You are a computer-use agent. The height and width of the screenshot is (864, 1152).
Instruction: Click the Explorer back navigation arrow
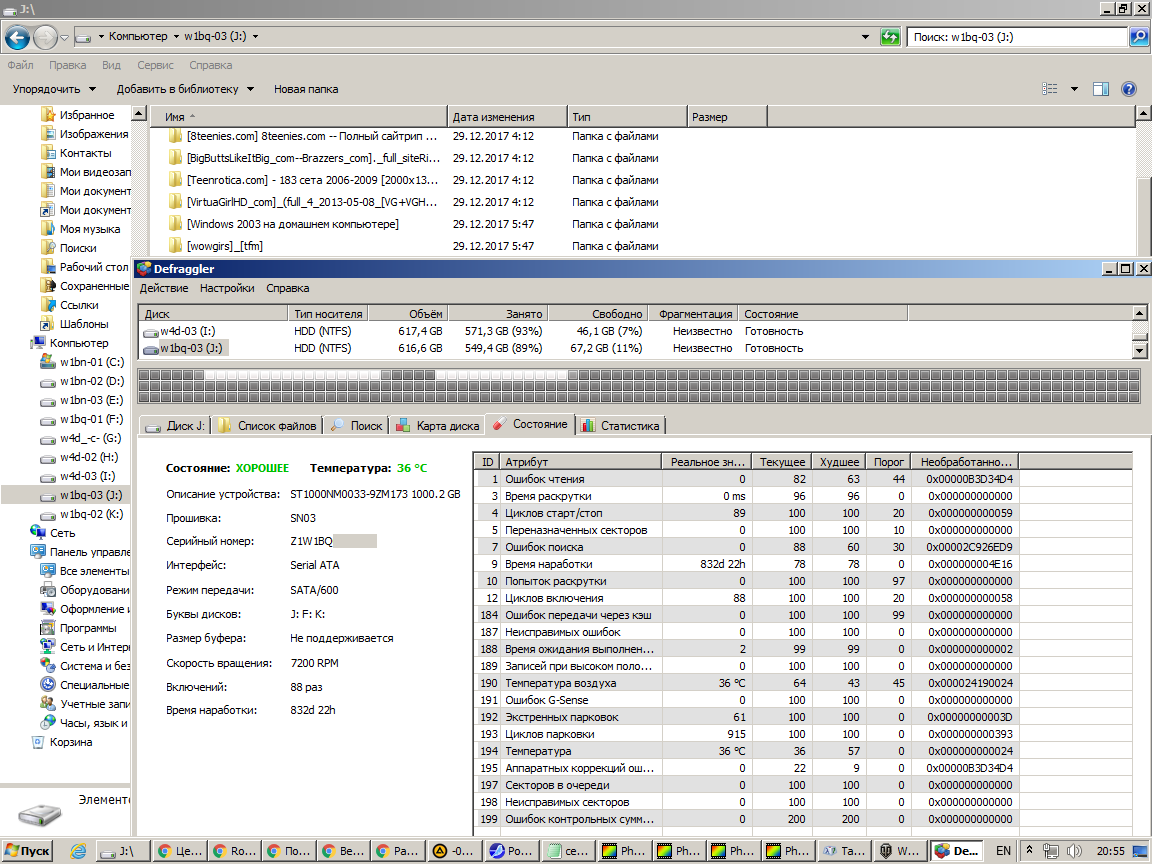pyautogui.click(x=17, y=37)
